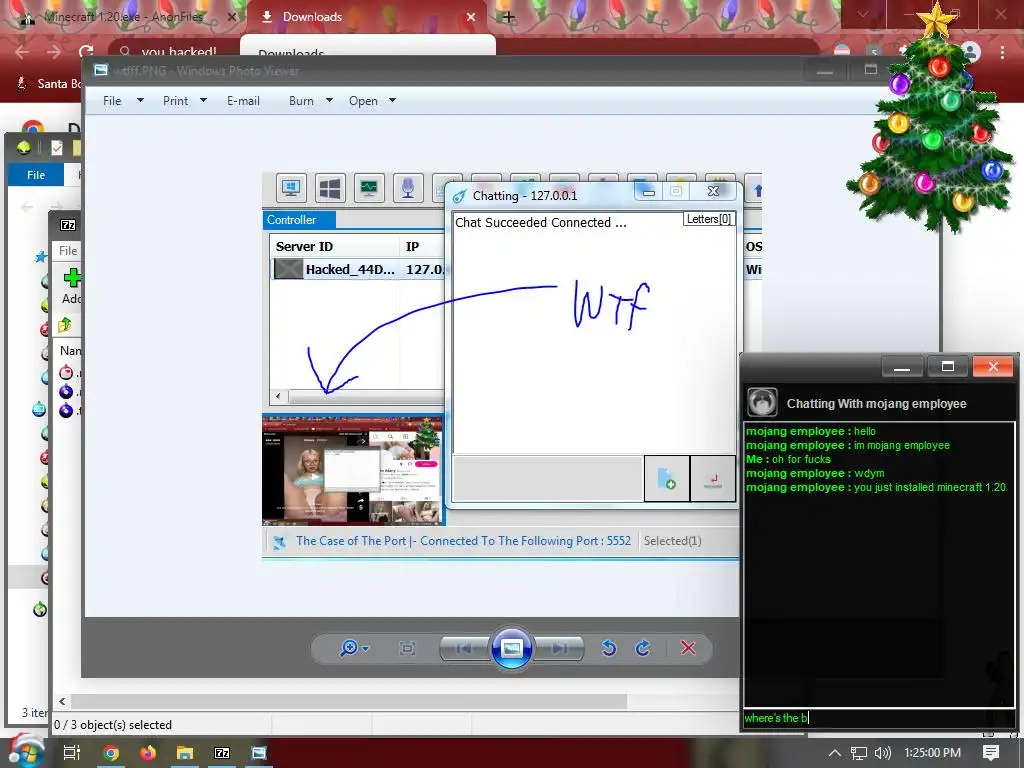The width and height of the screenshot is (1024, 768).
Task: Open File Explorer from the taskbar
Action: click(x=185, y=753)
